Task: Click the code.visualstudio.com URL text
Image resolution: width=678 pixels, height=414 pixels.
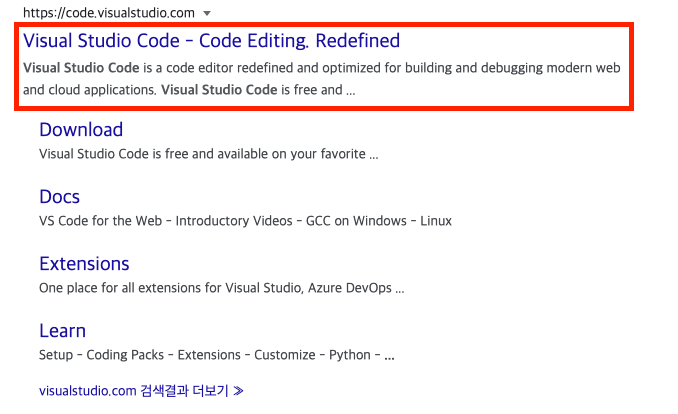Action: 108,13
